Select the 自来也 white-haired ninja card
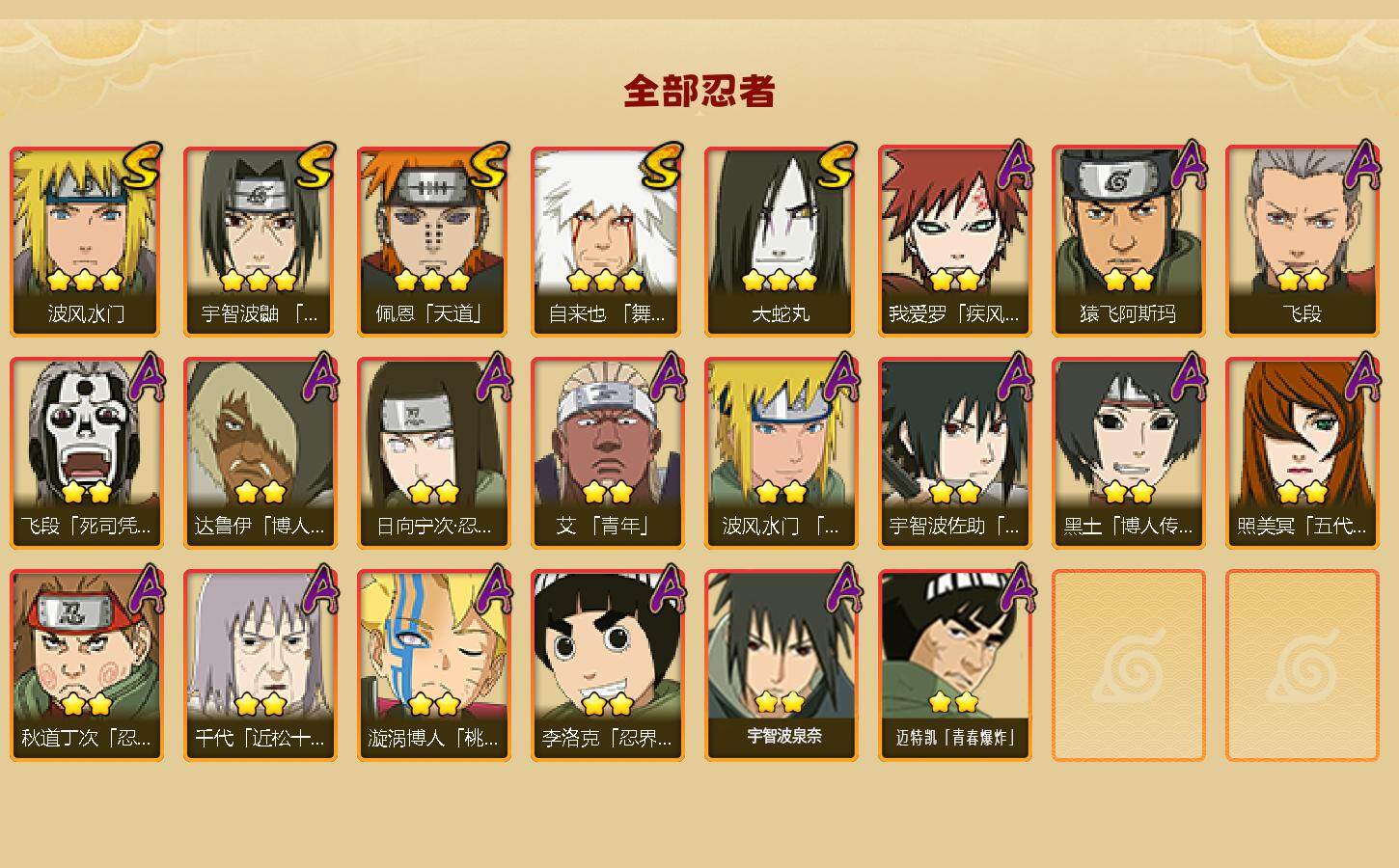 pyautogui.click(x=607, y=241)
